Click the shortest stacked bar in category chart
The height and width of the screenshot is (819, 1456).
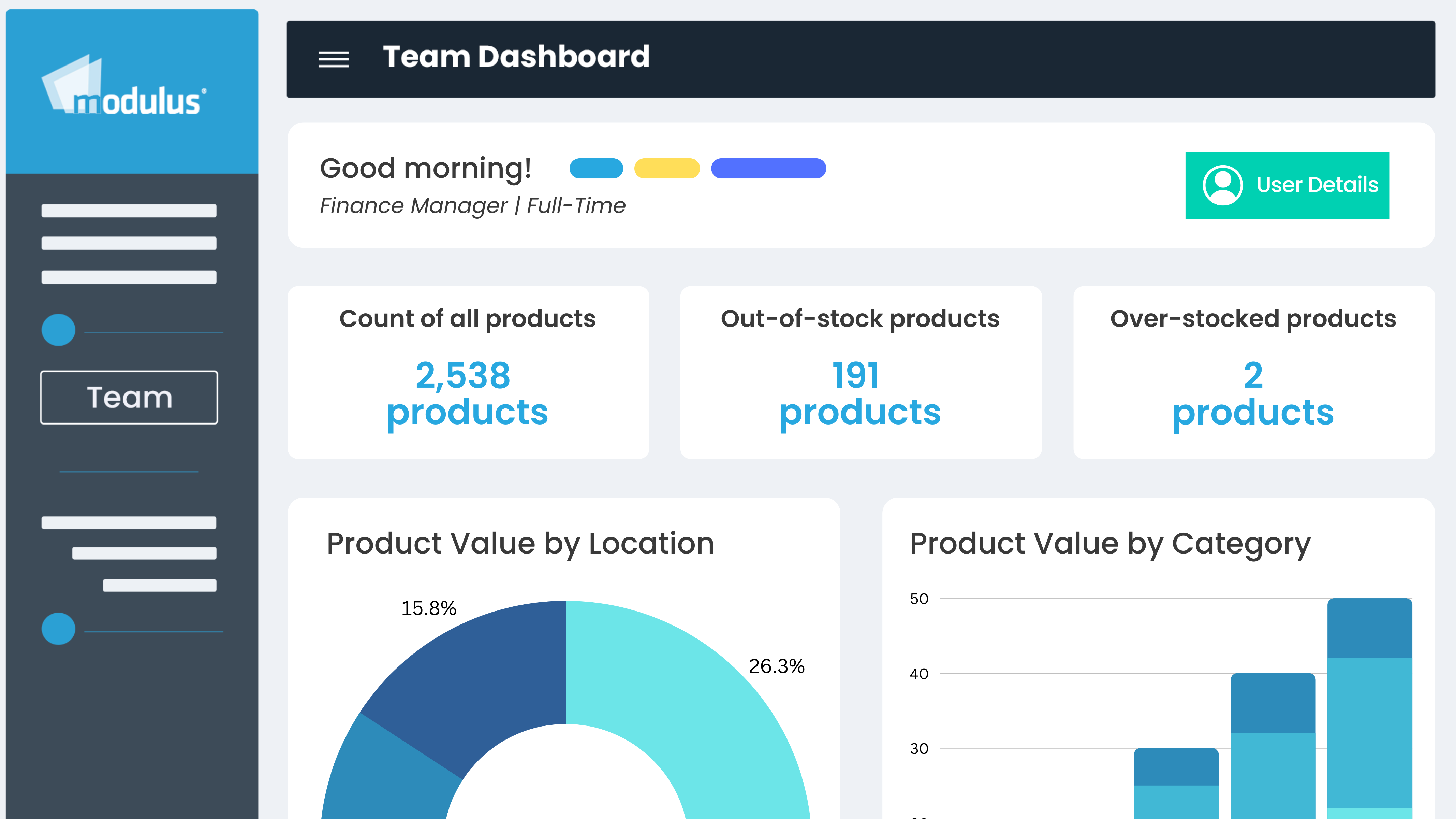click(1176, 784)
